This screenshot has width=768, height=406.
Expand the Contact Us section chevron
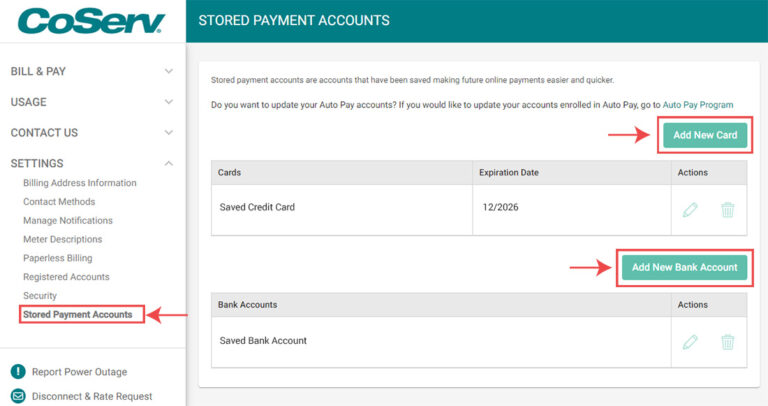[168, 133]
